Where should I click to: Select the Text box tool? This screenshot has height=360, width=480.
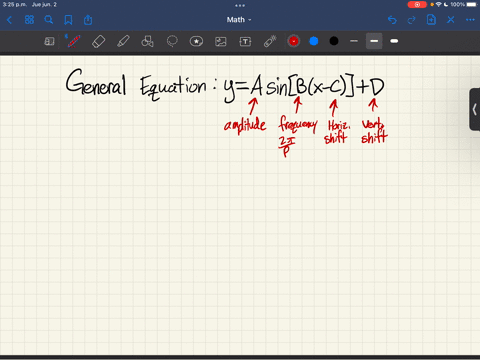tap(245, 41)
